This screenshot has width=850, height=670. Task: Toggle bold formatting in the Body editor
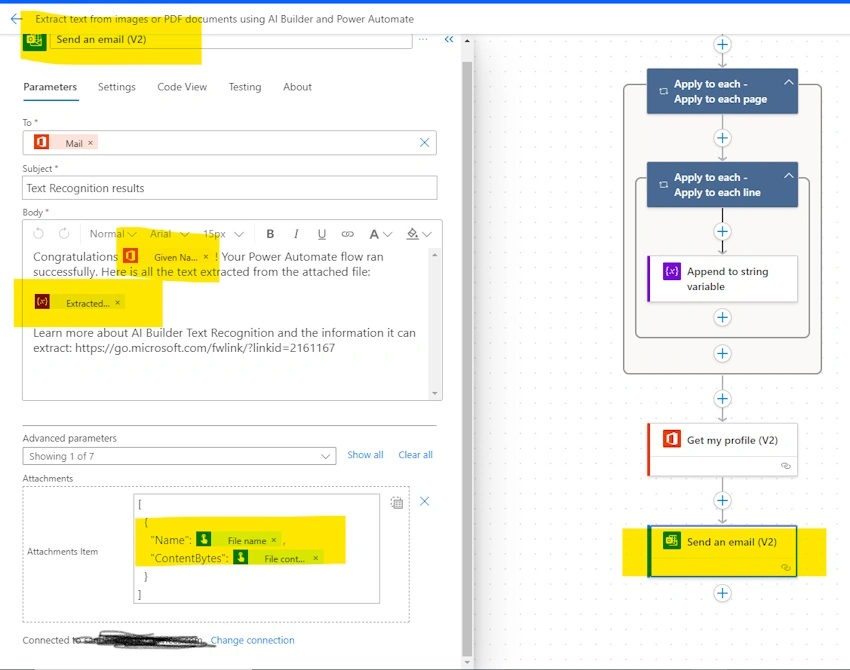(x=270, y=234)
